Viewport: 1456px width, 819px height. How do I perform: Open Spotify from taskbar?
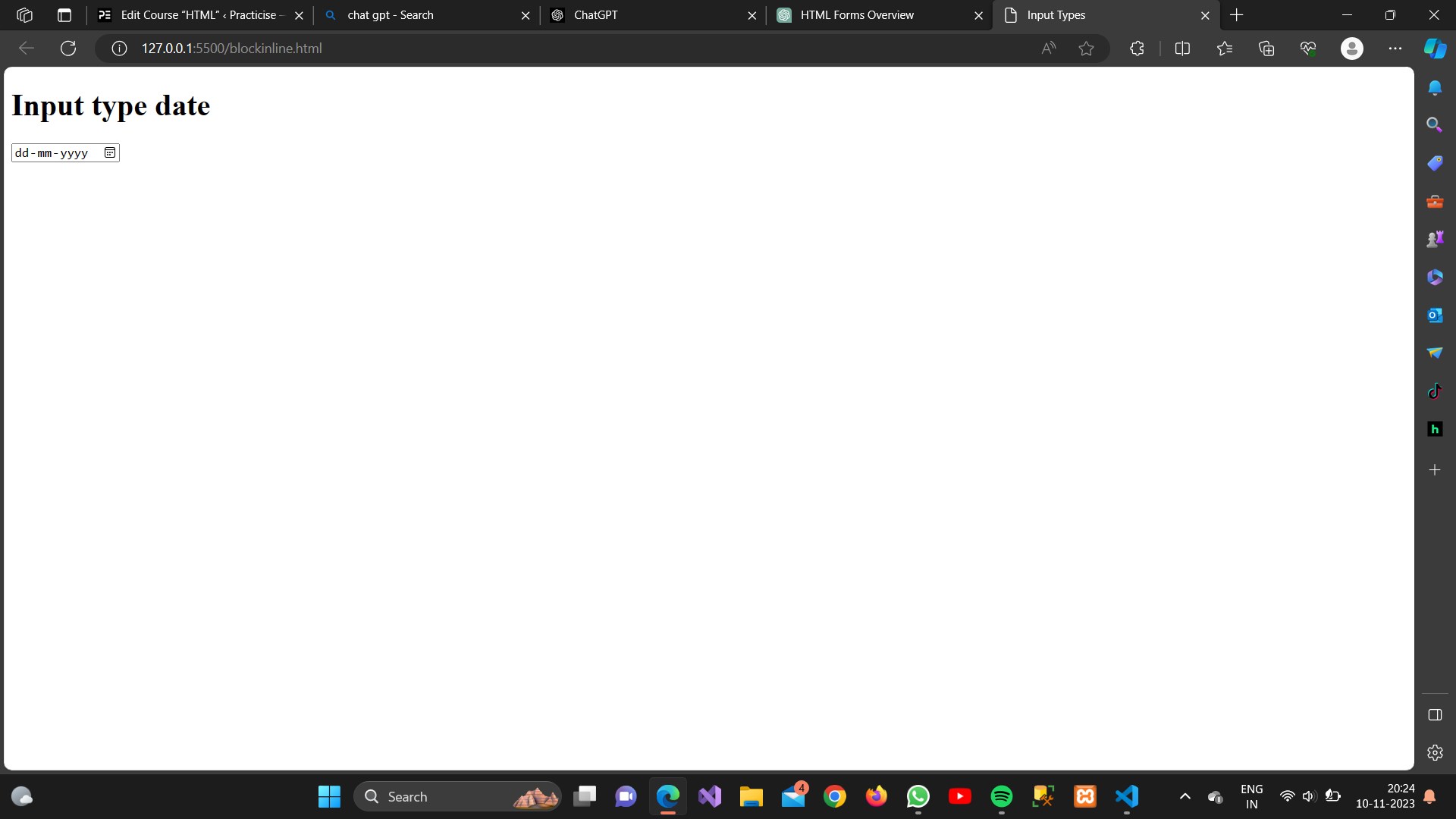coord(1002,797)
